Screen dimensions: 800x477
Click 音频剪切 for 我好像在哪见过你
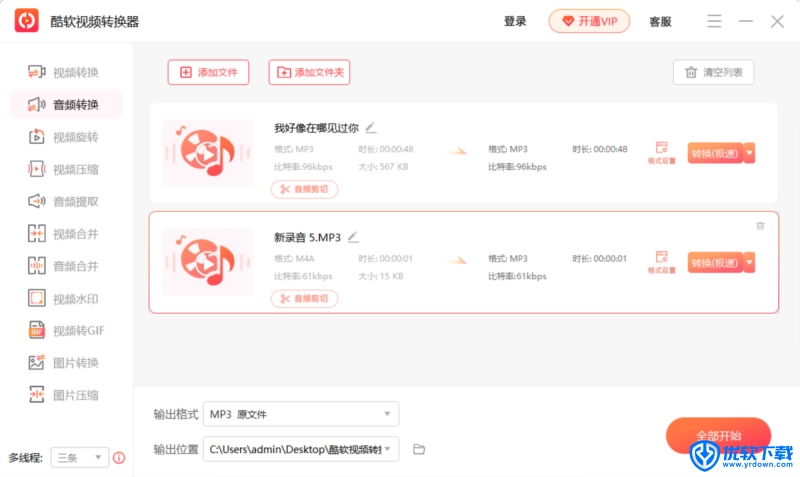click(x=304, y=189)
